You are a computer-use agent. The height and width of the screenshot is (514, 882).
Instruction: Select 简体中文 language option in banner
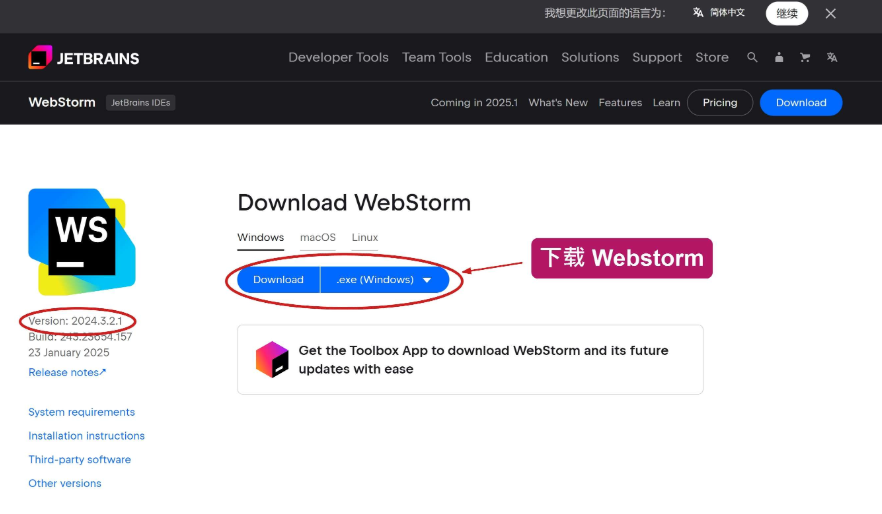click(719, 12)
